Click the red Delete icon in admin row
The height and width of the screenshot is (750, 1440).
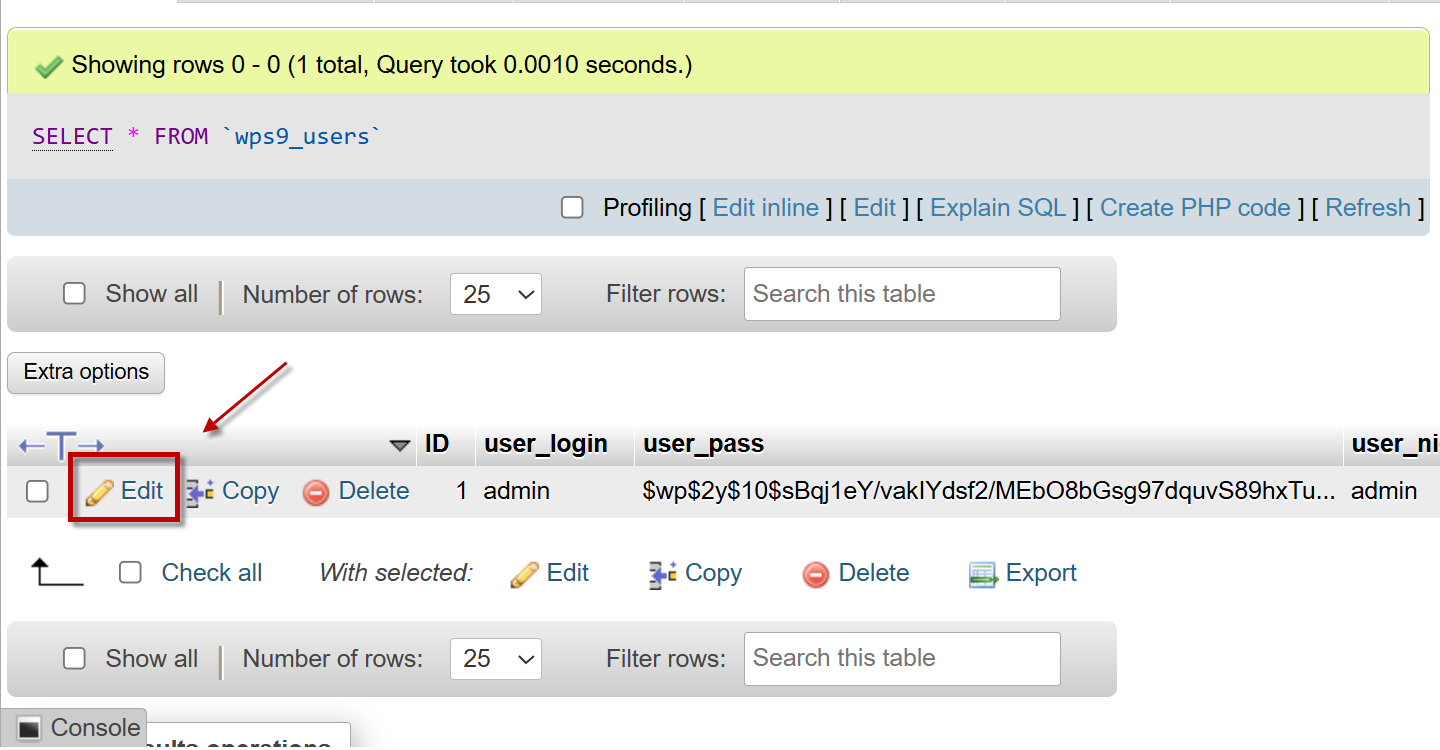[x=316, y=492]
